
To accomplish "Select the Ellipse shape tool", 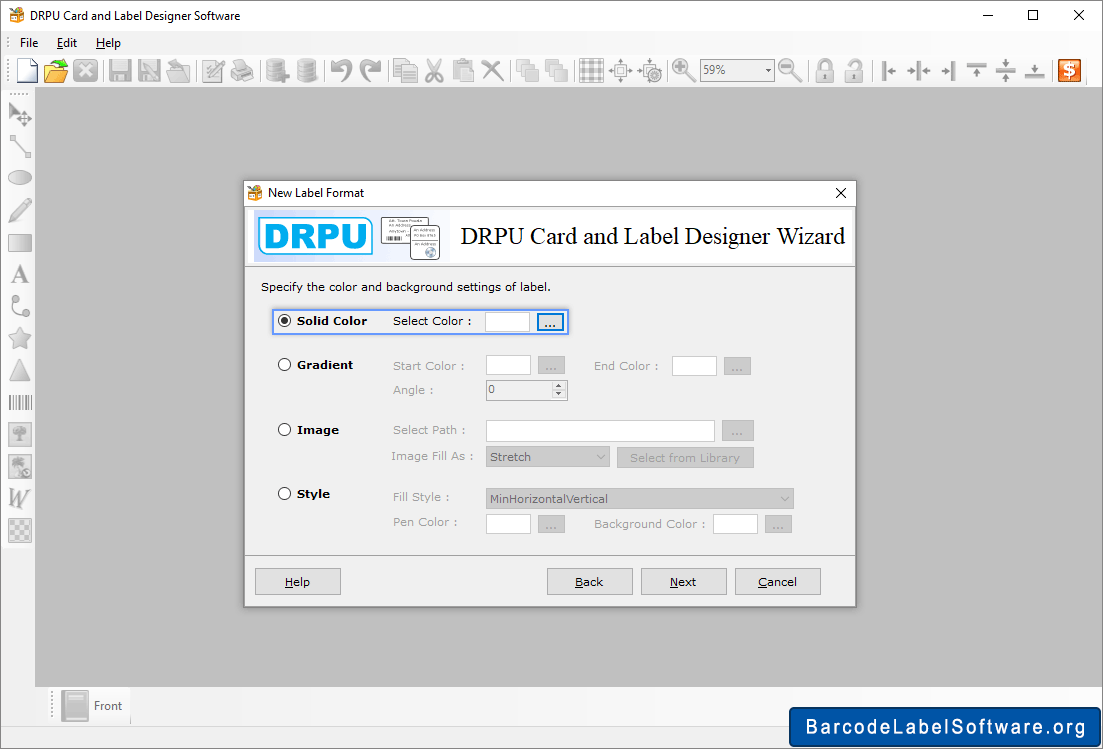I will pos(20,178).
